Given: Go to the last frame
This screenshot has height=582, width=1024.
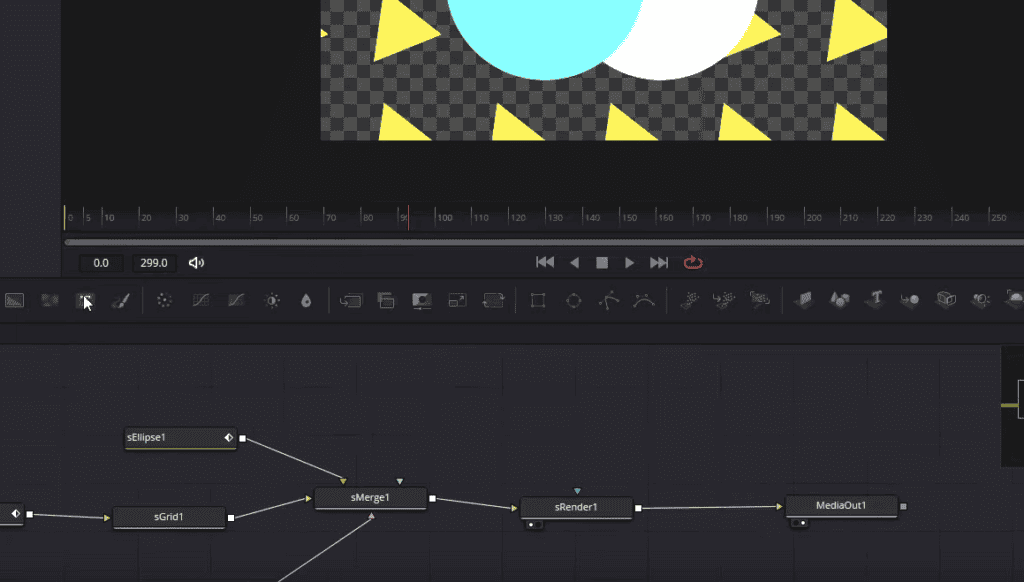Looking at the screenshot, I should tap(659, 263).
